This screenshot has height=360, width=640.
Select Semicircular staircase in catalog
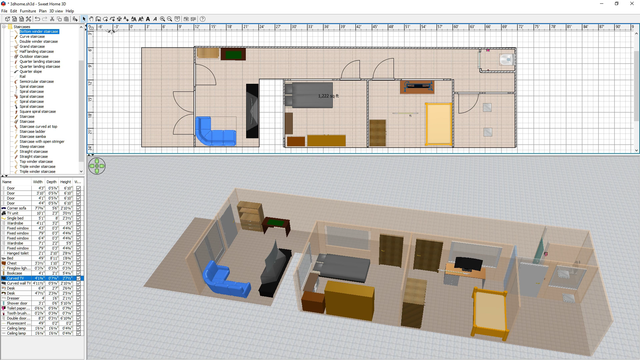click(36, 82)
